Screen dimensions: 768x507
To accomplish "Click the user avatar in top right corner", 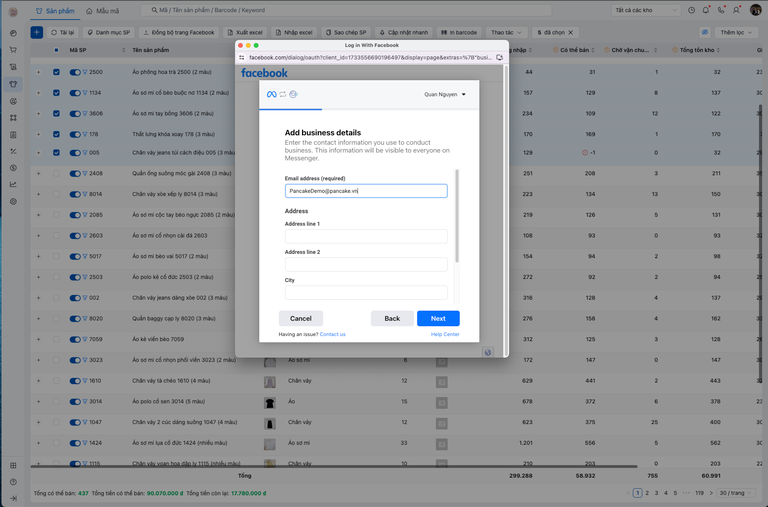I will pyautogui.click(x=756, y=10).
